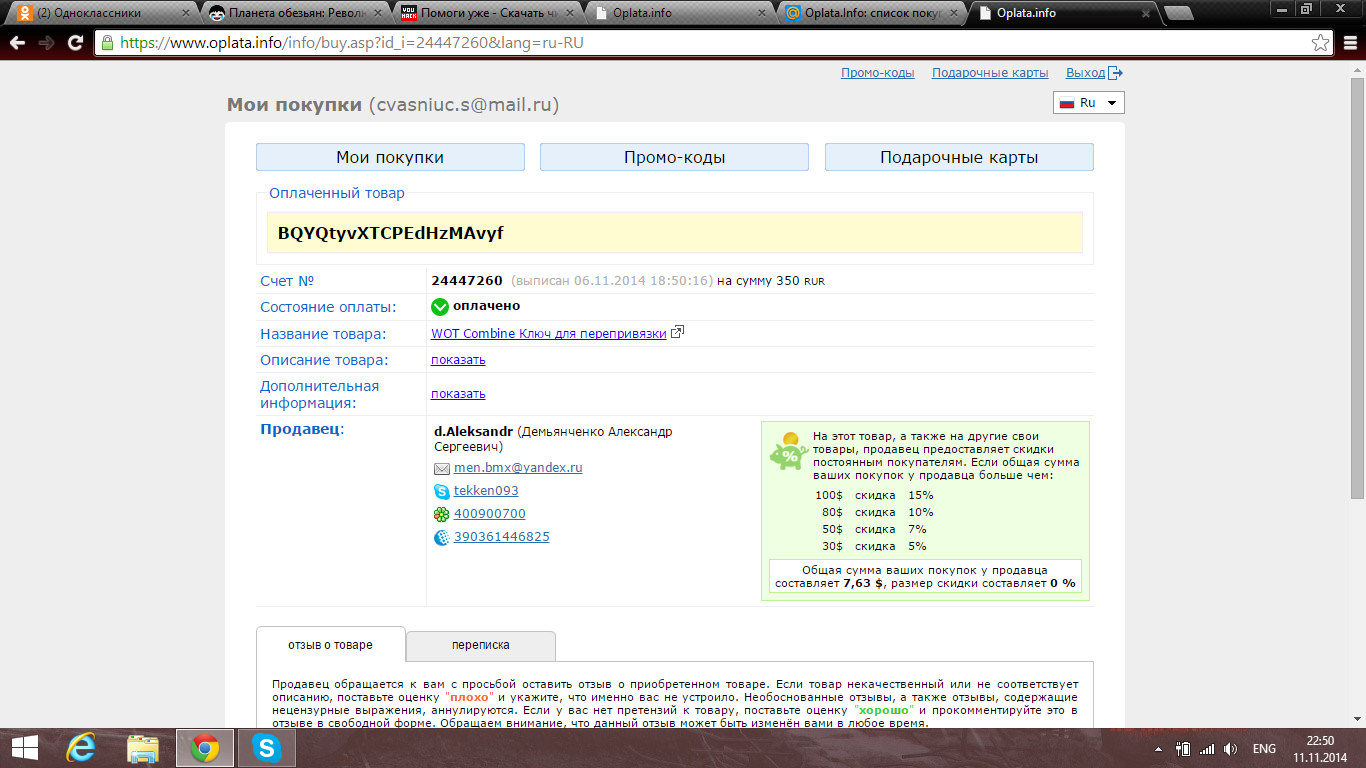Click the Промо-коды button
This screenshot has height=768, width=1366.
pos(674,157)
